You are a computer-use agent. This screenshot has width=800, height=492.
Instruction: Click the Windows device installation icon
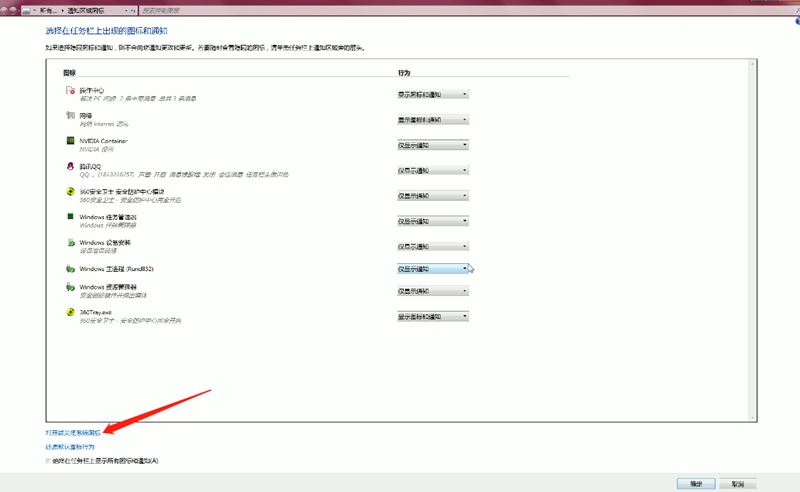click(x=70, y=242)
